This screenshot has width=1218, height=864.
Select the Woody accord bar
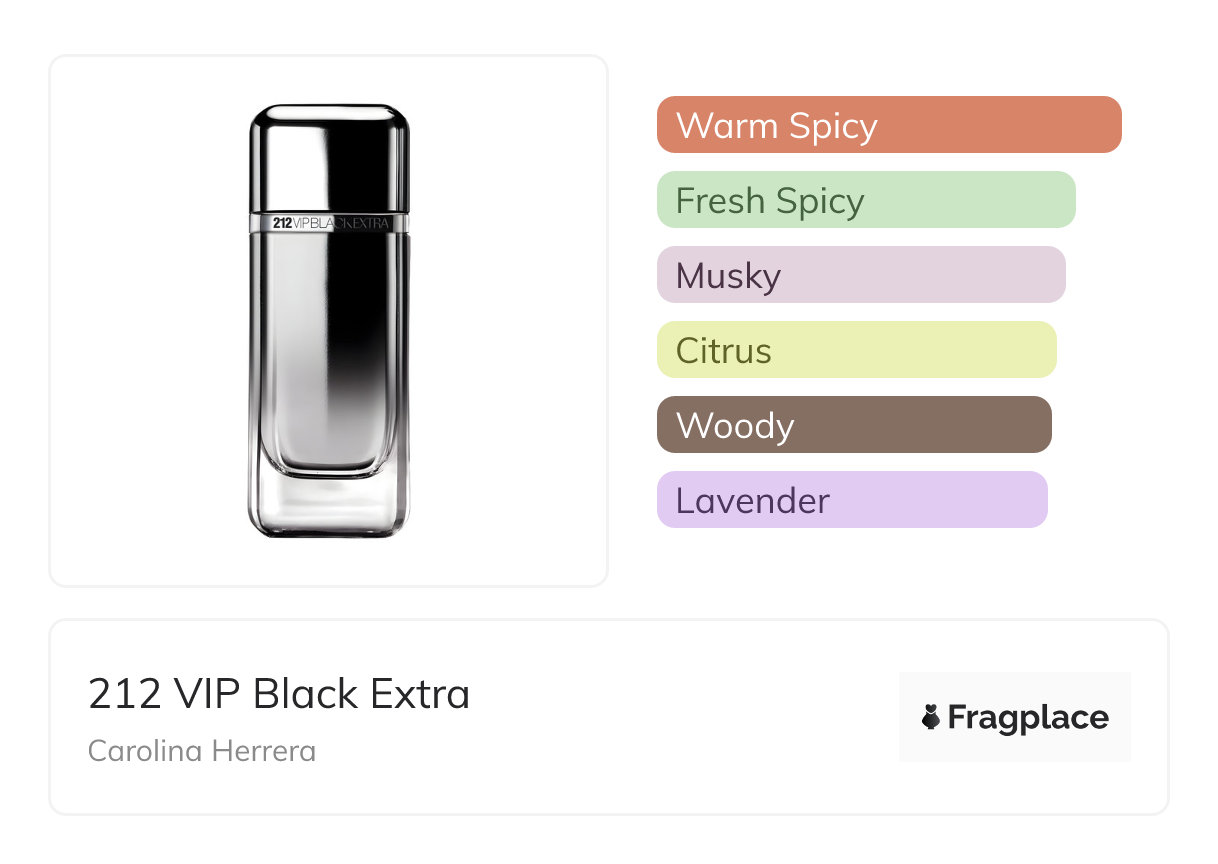pos(853,425)
